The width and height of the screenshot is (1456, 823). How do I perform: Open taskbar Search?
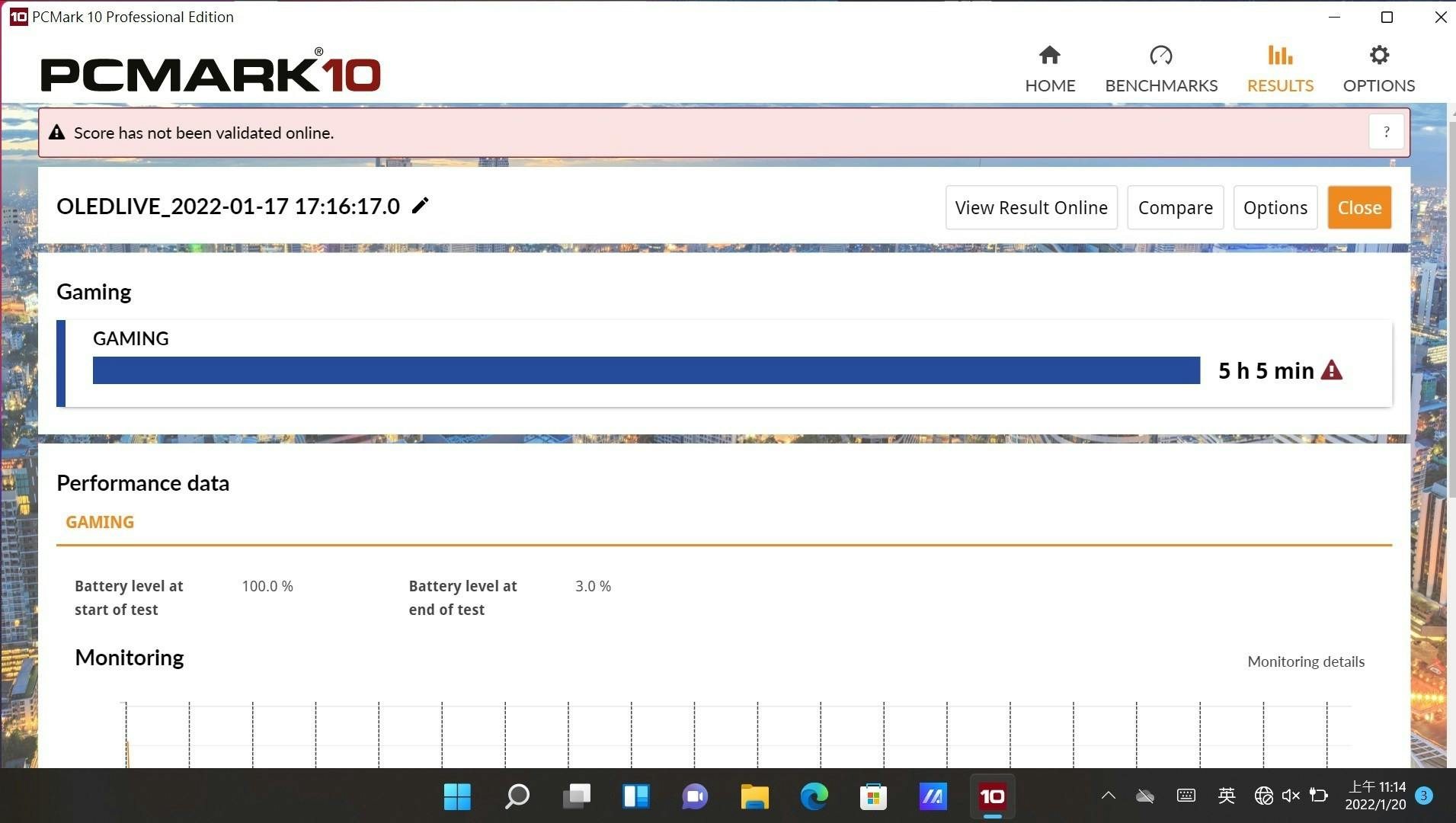pos(517,796)
